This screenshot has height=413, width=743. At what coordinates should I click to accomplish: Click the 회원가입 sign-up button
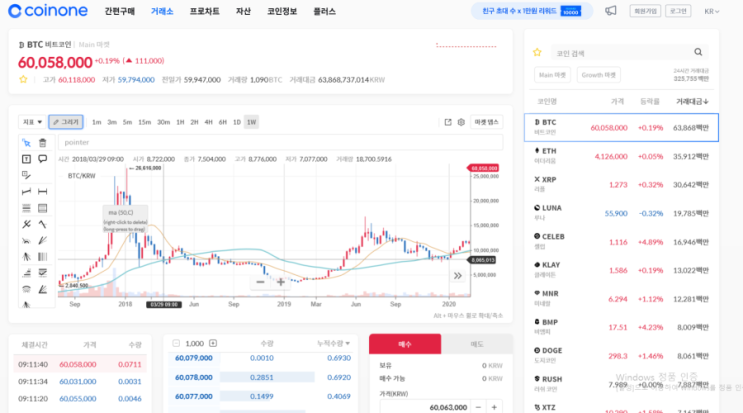645,11
